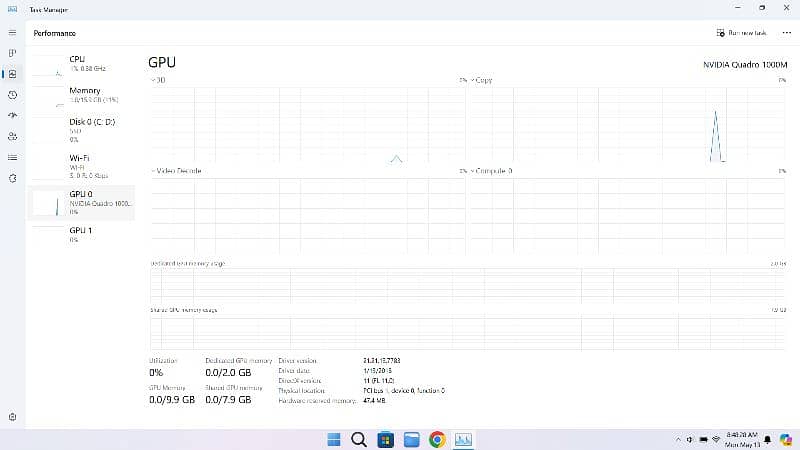Click the battery icon in tray
The image size is (800, 450).
[x=703, y=439]
